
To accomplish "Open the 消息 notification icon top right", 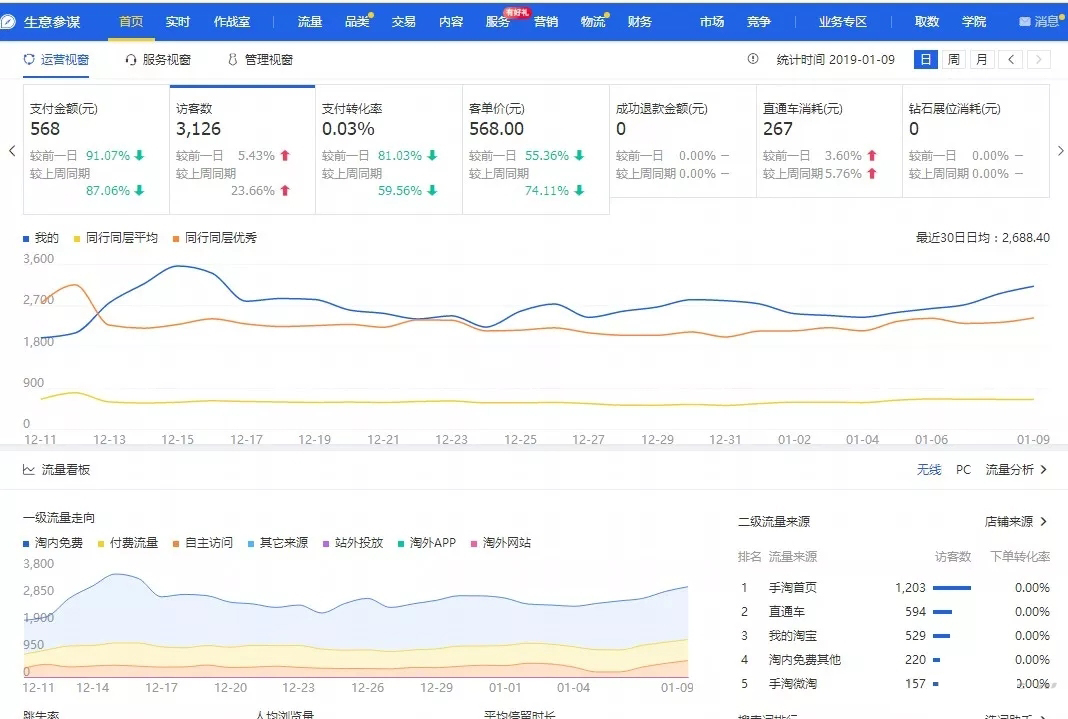I will (x=1023, y=20).
